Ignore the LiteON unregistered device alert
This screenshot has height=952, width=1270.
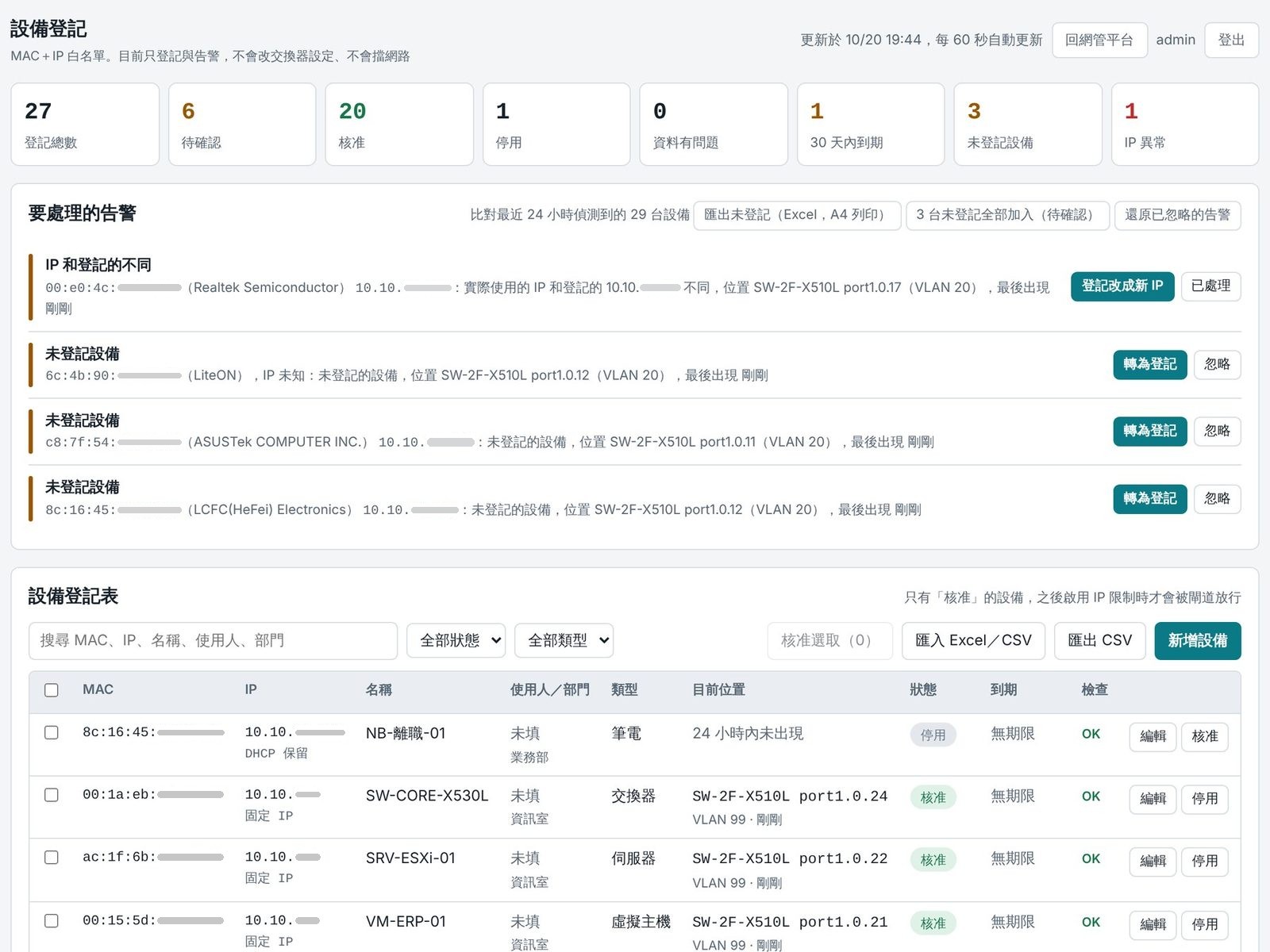point(1217,365)
